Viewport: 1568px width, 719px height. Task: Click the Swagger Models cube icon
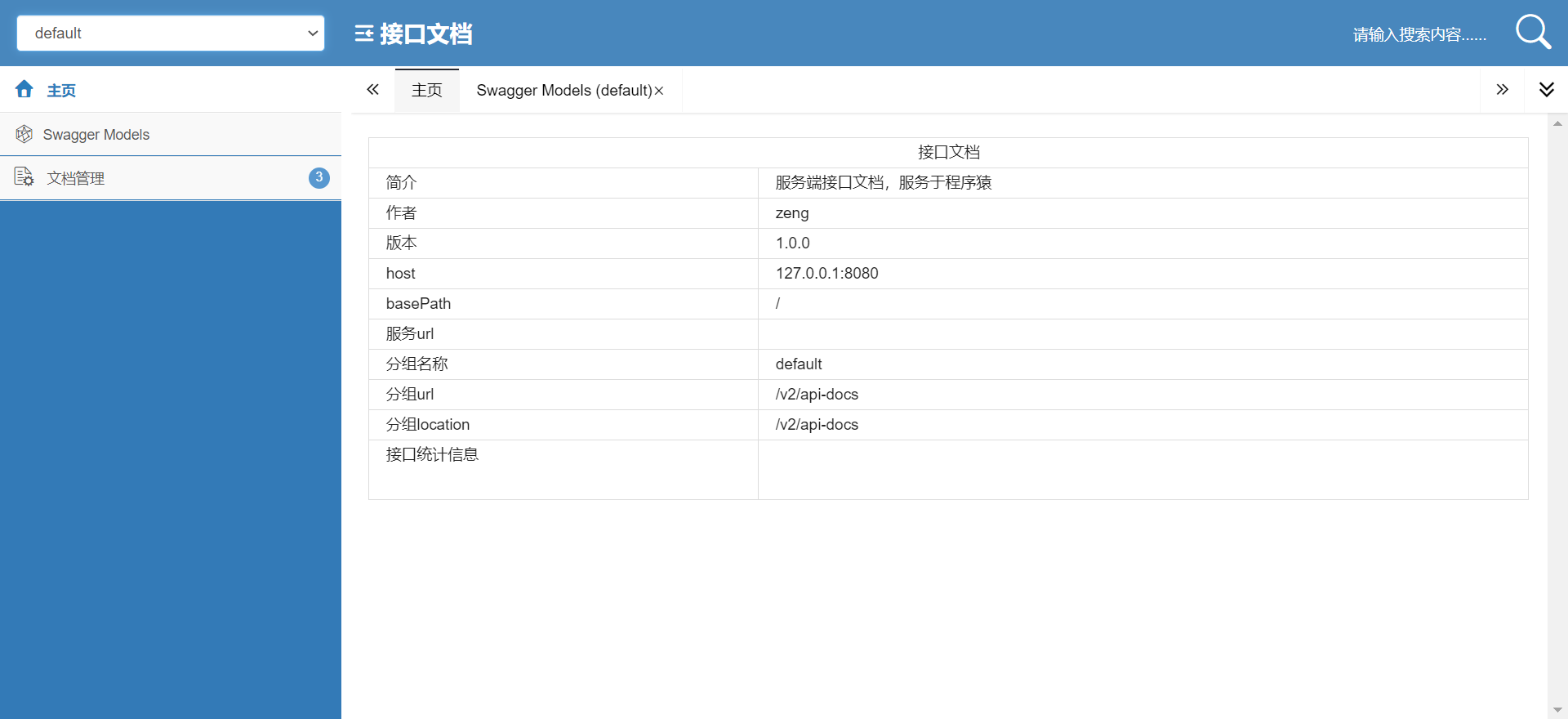[24, 134]
